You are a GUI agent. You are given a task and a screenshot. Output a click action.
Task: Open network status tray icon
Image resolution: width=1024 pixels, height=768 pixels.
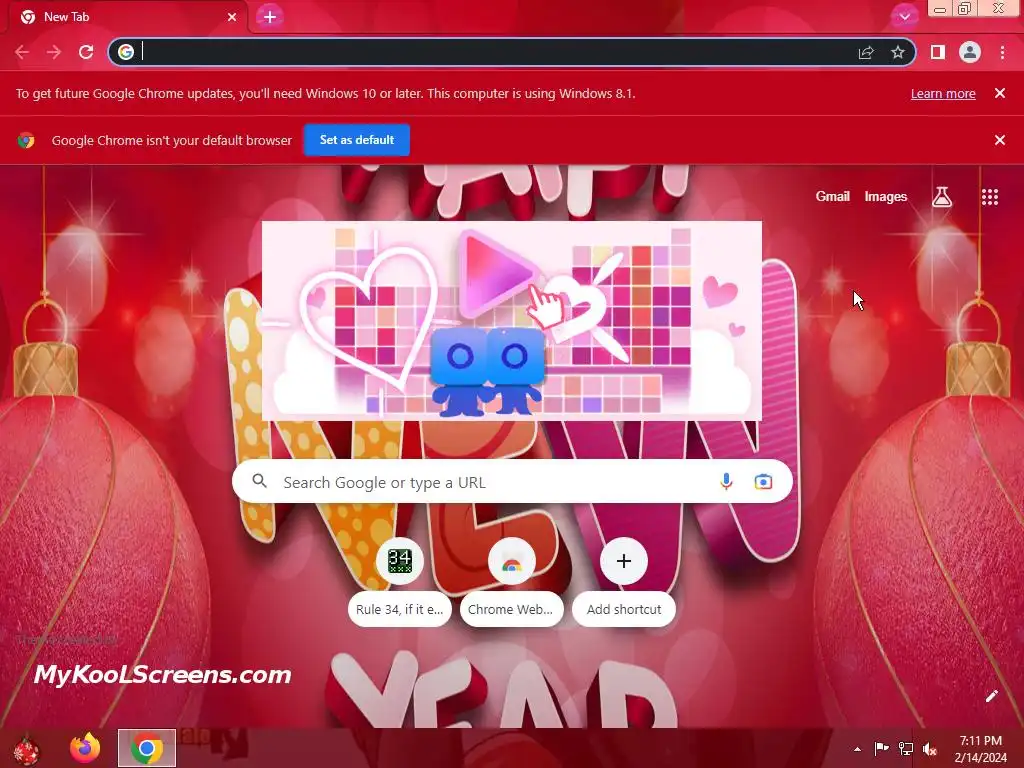(906, 749)
